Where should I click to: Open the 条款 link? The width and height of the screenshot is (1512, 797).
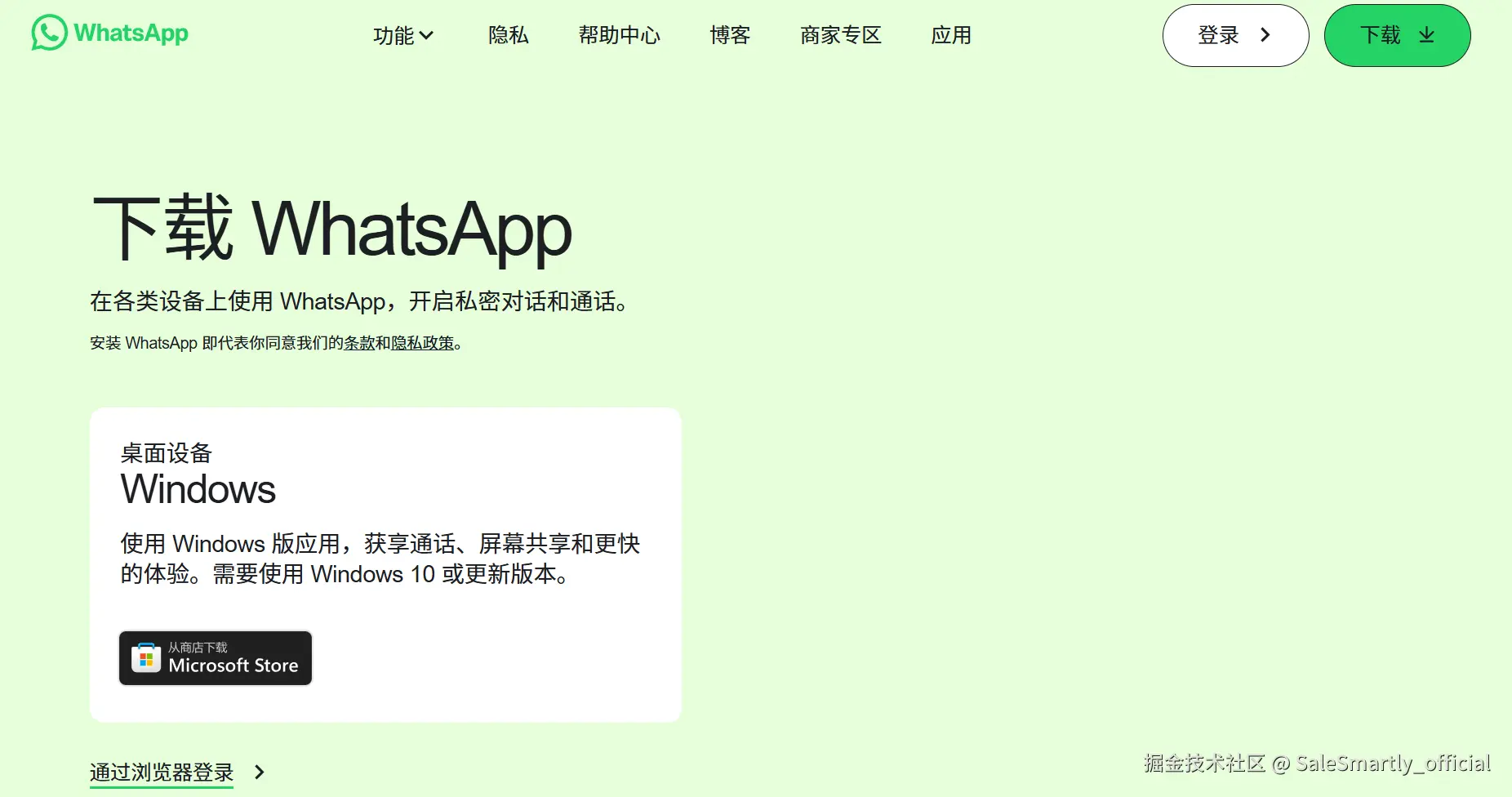coord(359,343)
